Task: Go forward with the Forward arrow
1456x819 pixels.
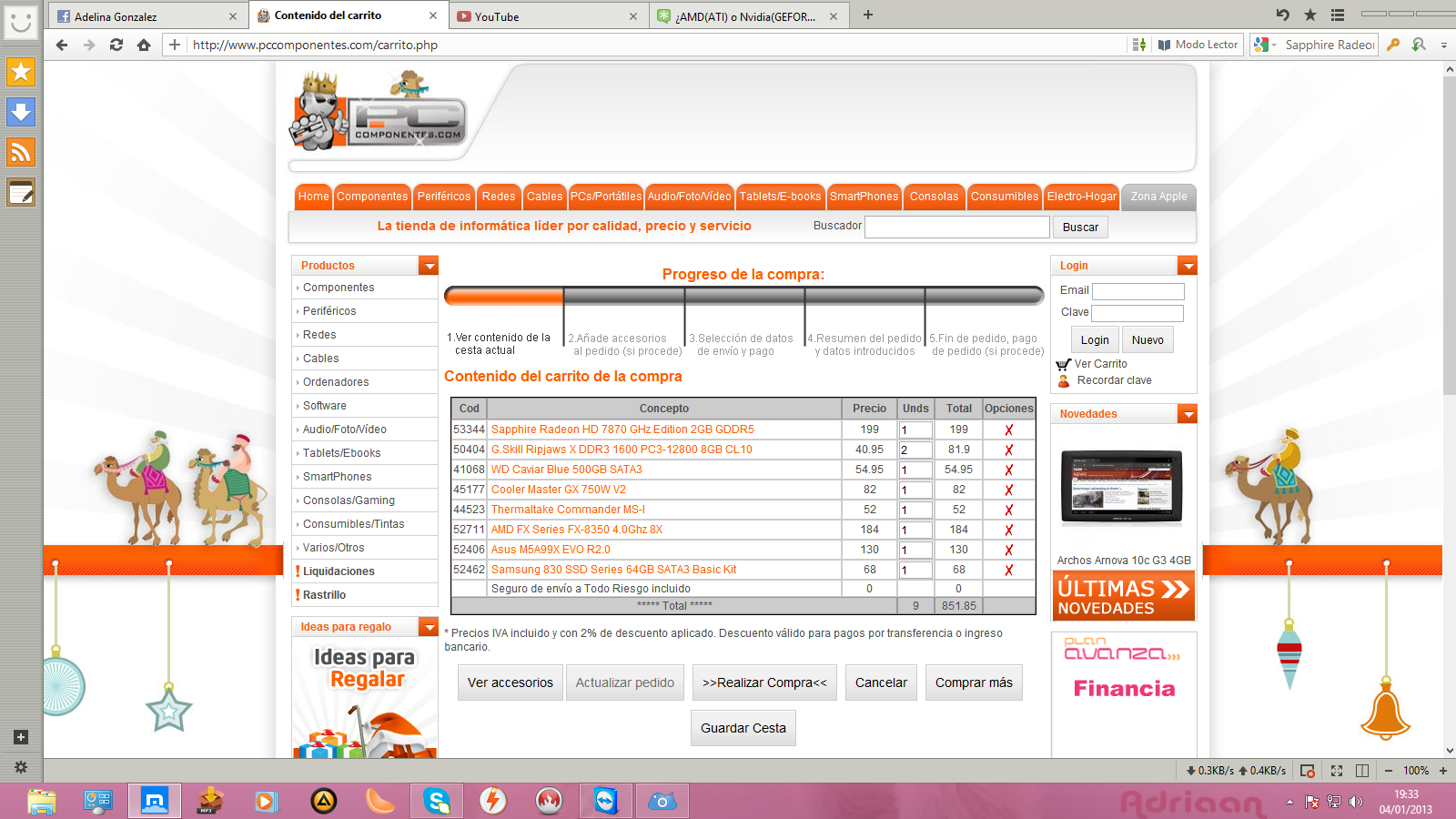Action: coord(89,45)
